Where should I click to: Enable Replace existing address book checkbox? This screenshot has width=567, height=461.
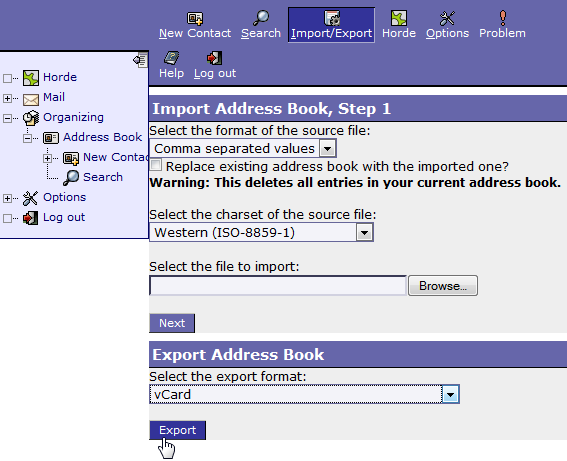click(x=156, y=165)
